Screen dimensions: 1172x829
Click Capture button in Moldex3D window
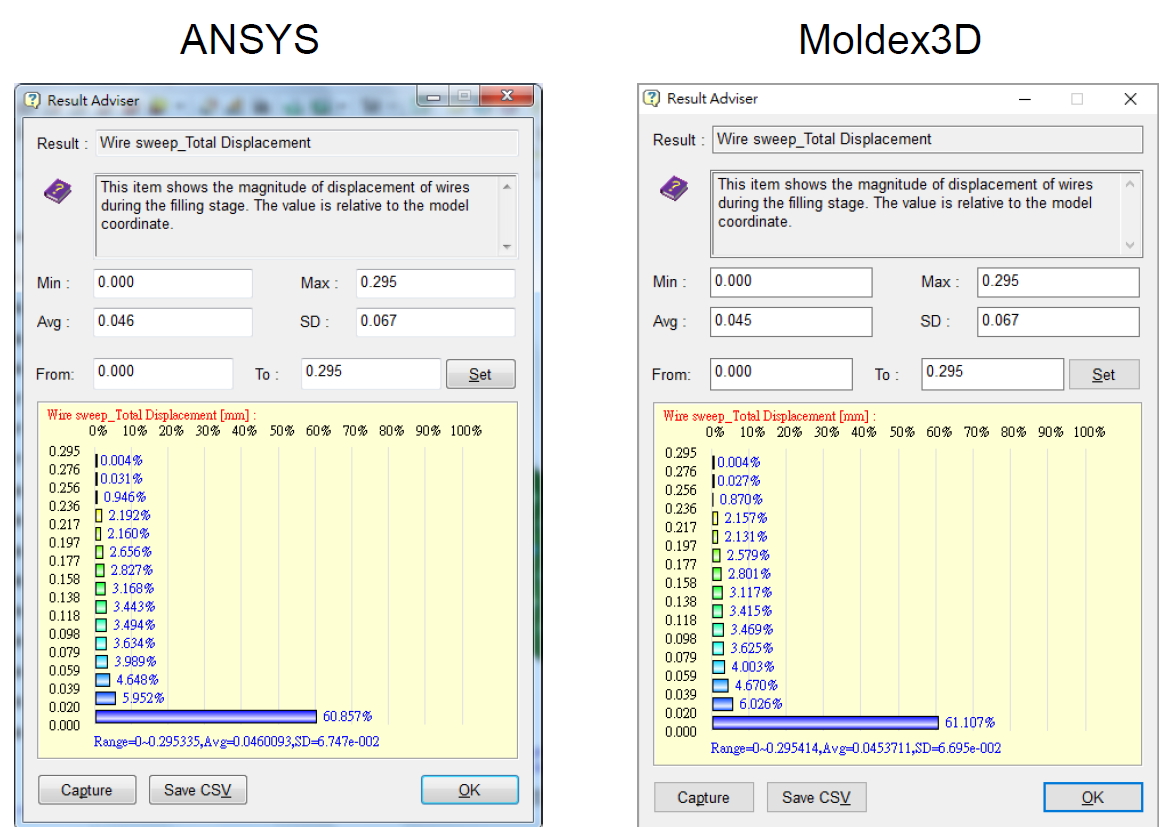(x=703, y=798)
